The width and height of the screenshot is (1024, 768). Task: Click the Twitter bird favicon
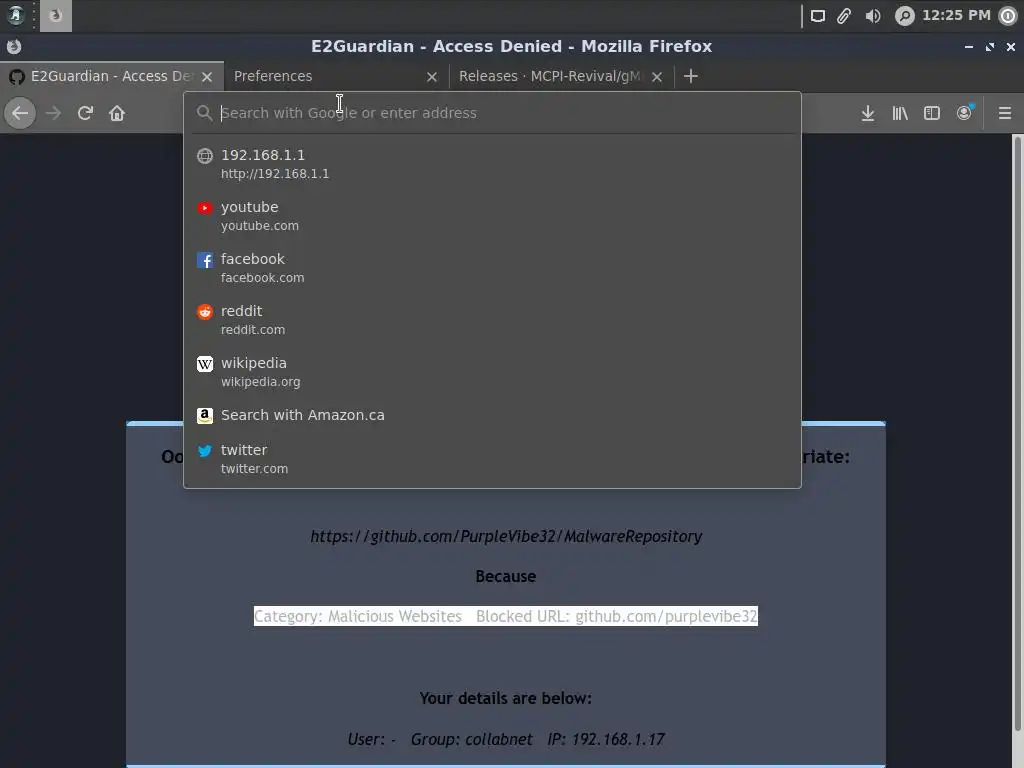pos(205,451)
